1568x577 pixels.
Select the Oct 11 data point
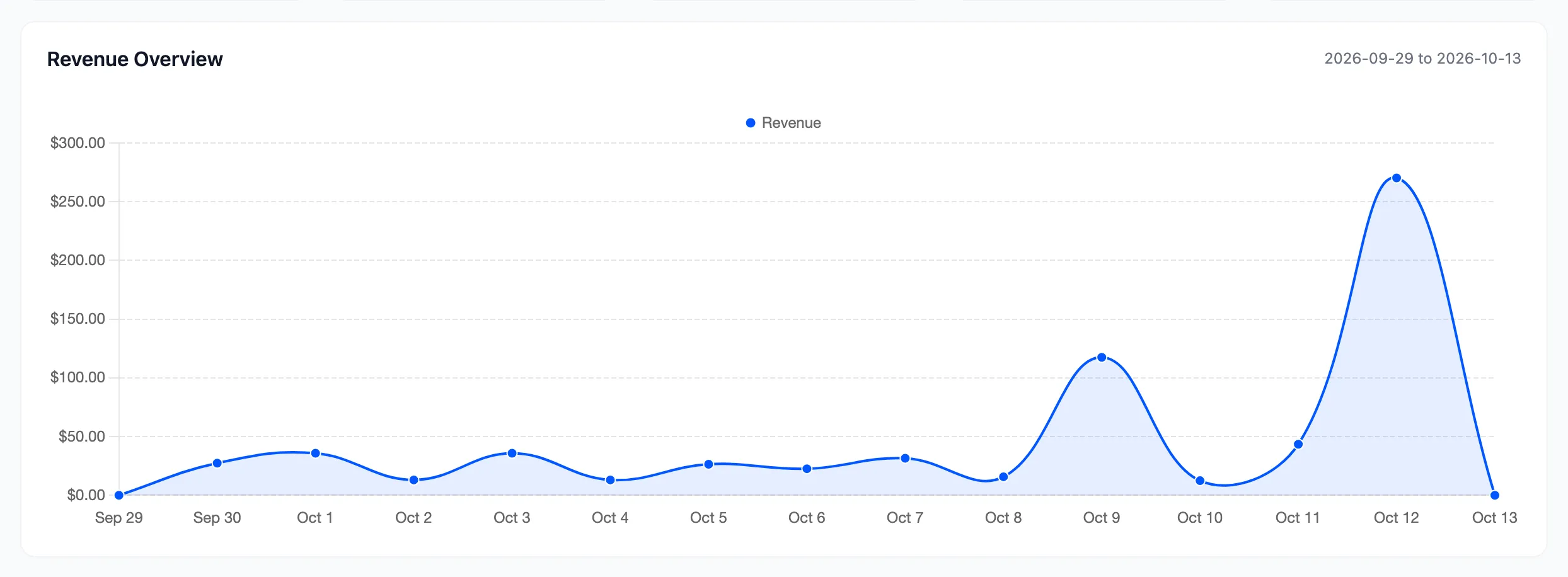[x=1298, y=444]
